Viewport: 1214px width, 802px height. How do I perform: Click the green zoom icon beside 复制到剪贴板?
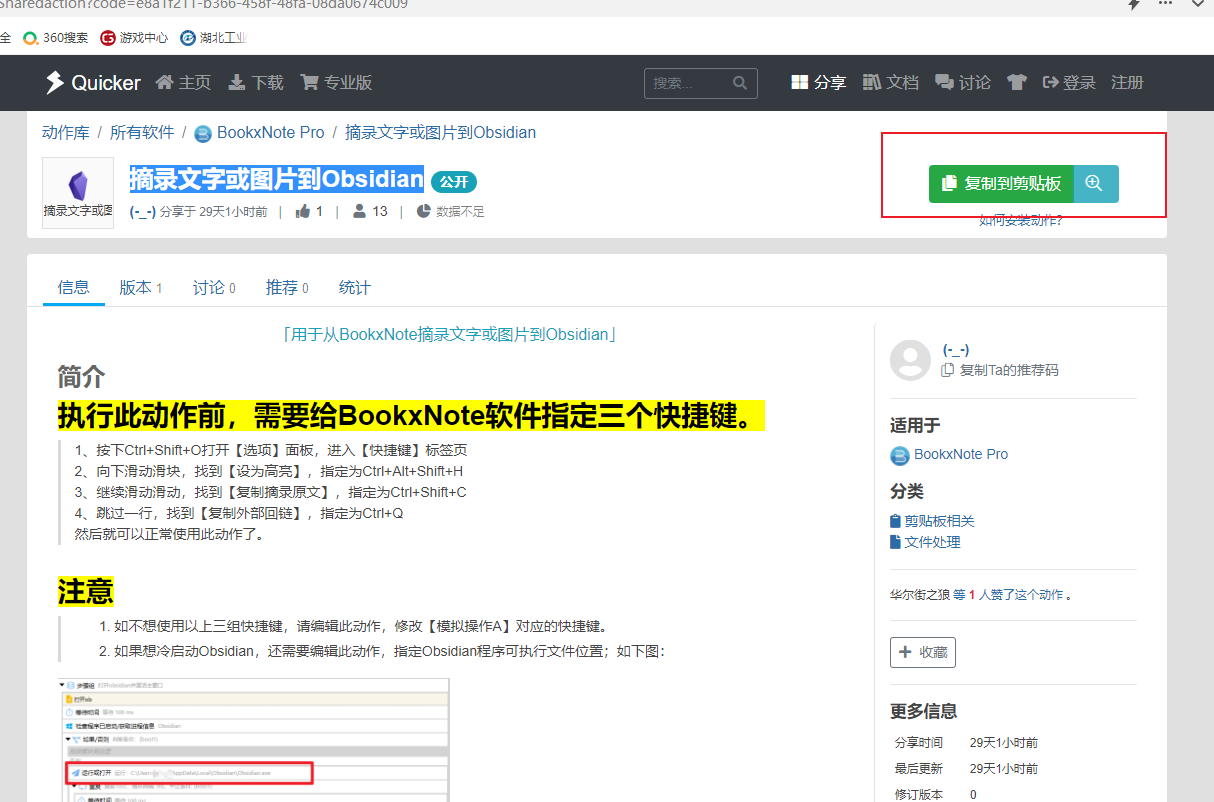click(1094, 184)
